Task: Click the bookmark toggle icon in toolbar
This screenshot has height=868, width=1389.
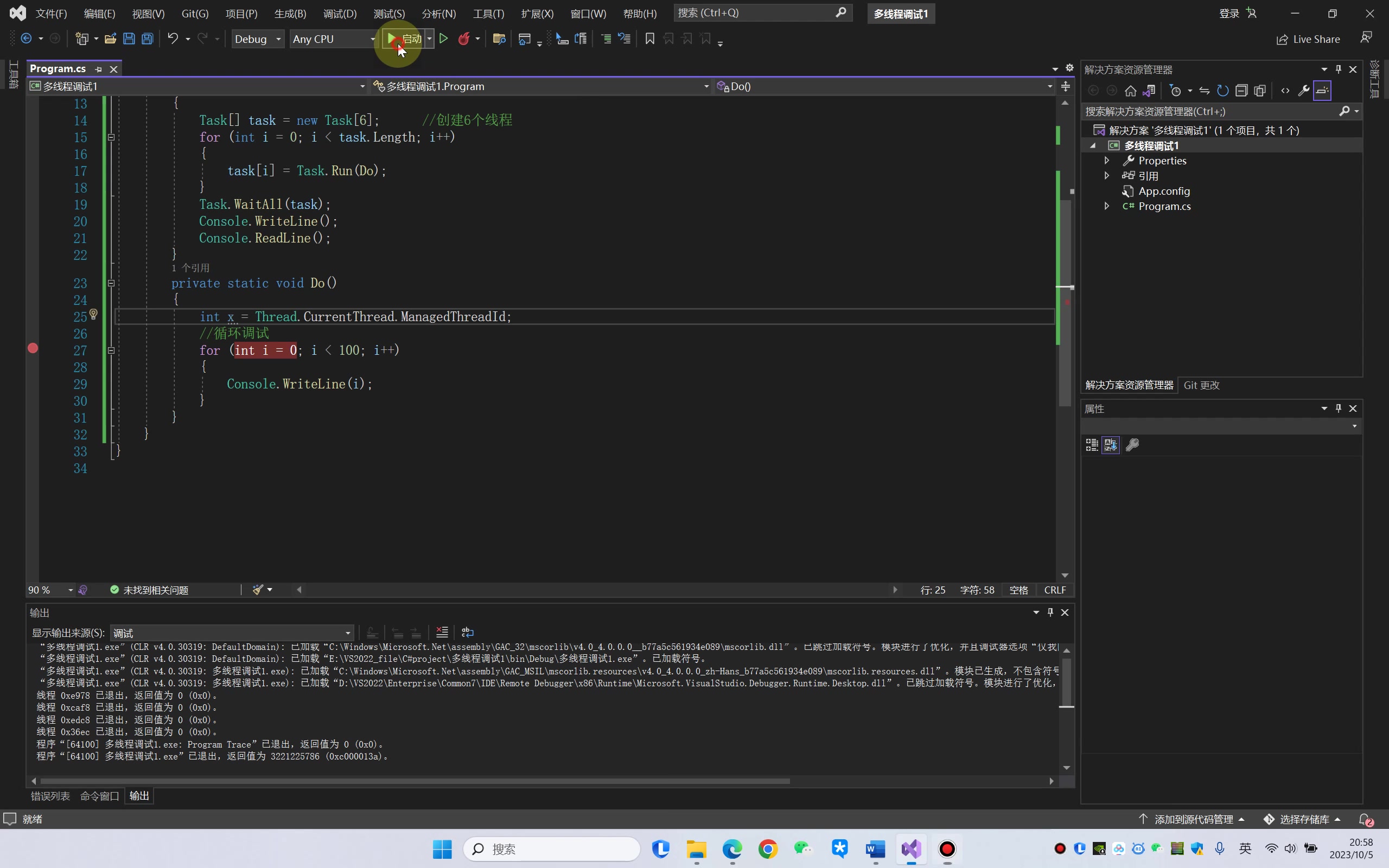Action: tap(649, 39)
